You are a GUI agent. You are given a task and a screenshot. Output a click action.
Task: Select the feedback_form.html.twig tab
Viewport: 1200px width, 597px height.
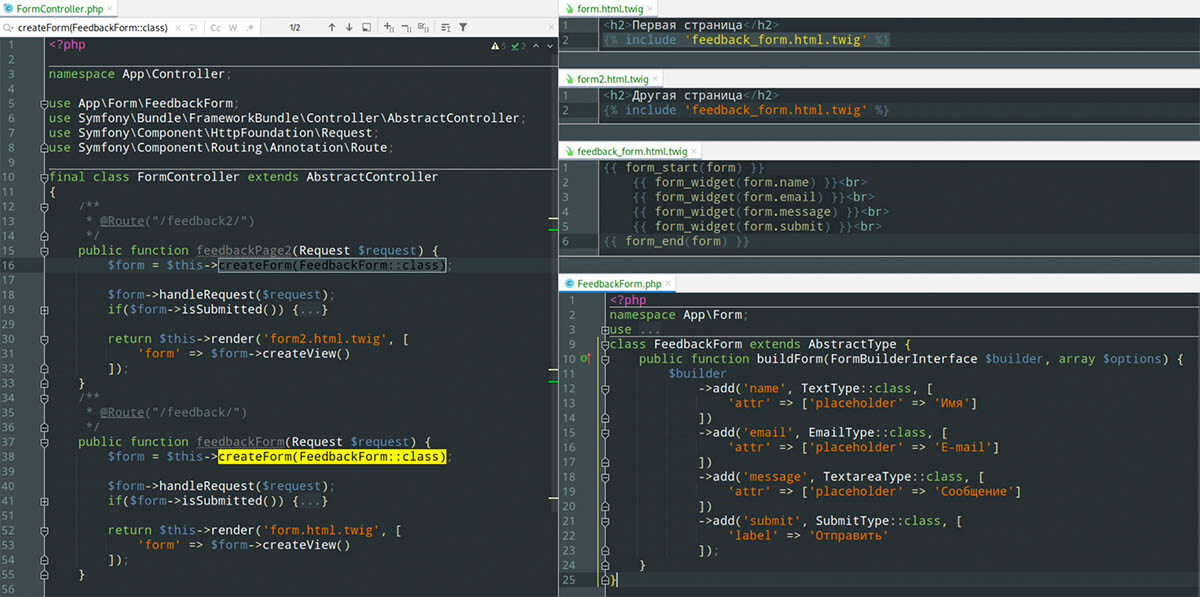631,151
